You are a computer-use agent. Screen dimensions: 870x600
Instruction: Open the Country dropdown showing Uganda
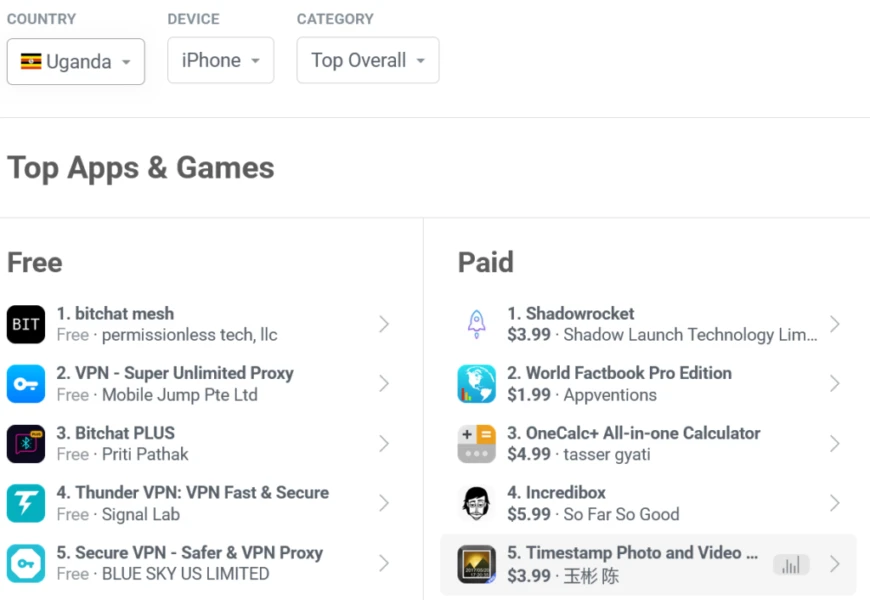[x=75, y=61]
